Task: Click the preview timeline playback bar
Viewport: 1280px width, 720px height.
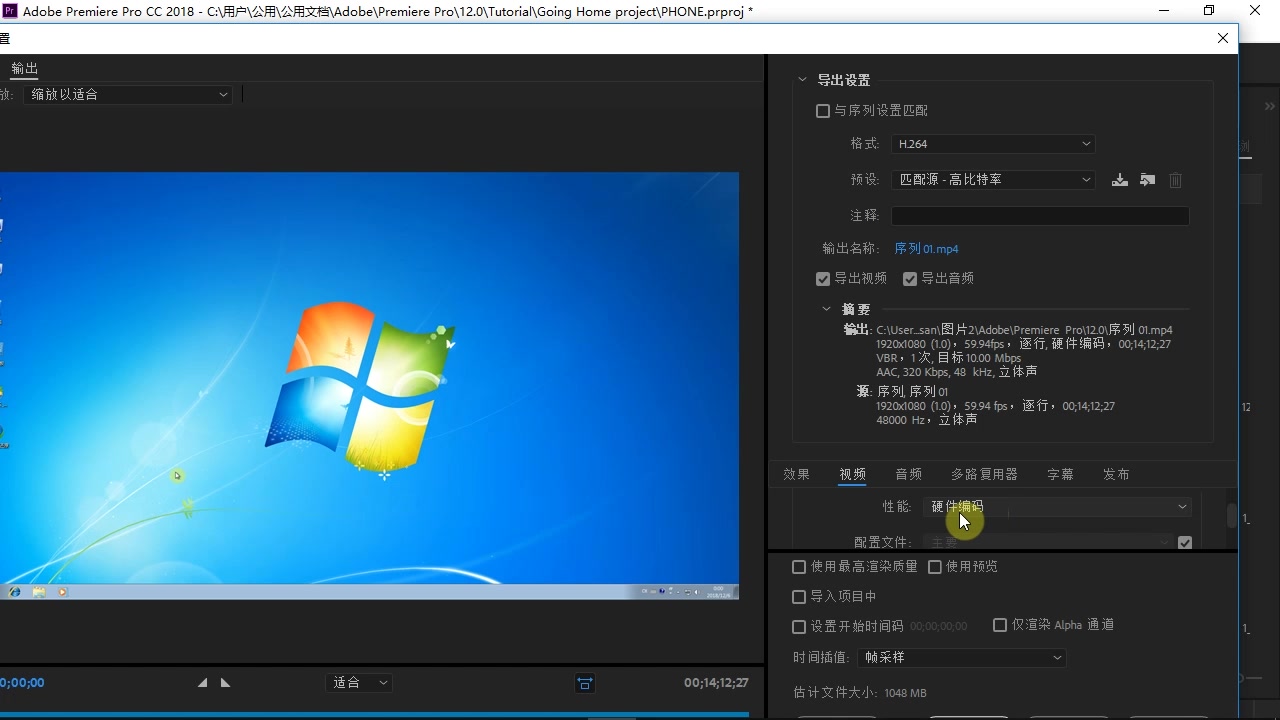Action: (374, 714)
